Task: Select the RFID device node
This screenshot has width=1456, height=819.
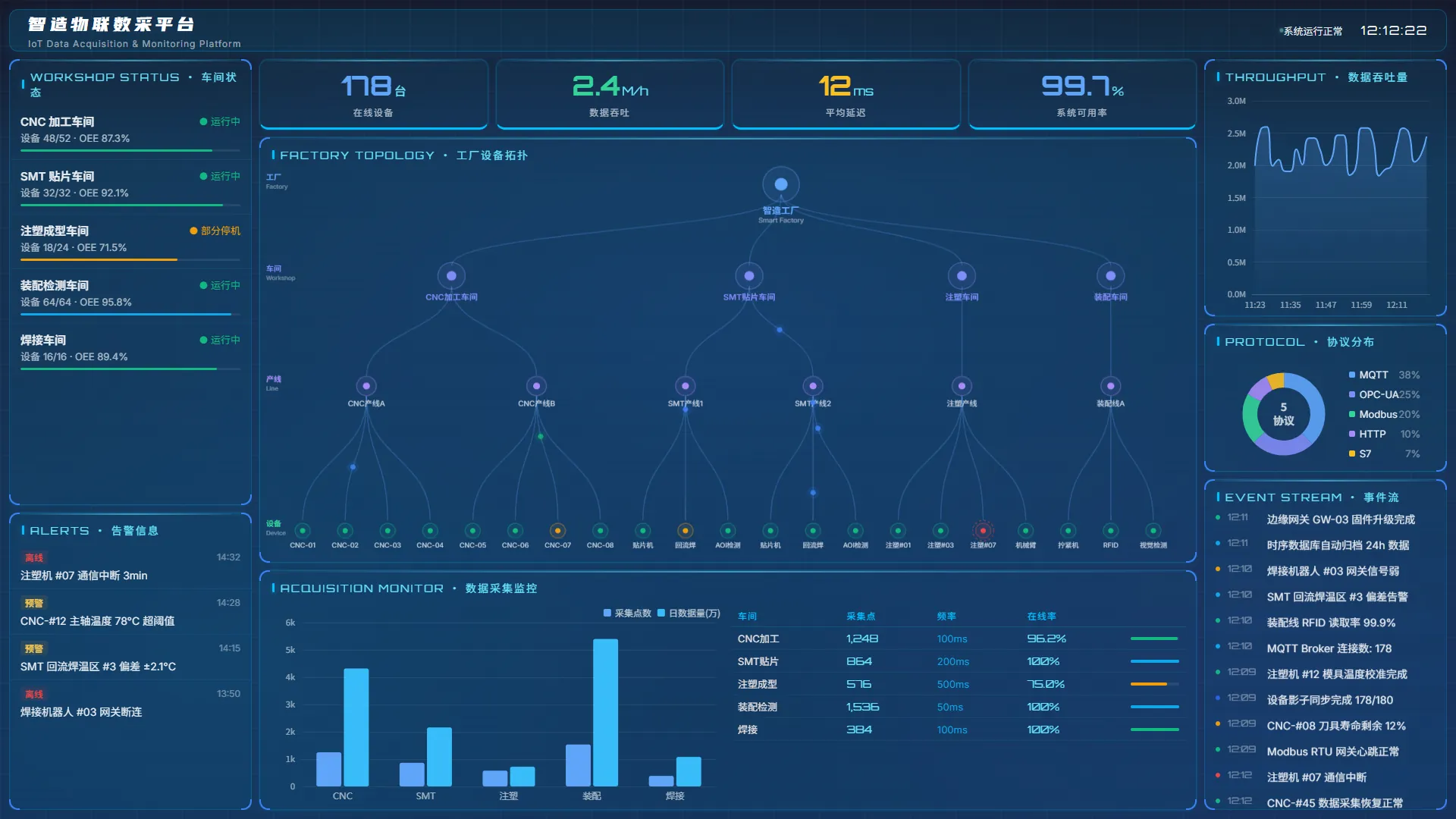Action: pyautogui.click(x=1110, y=531)
